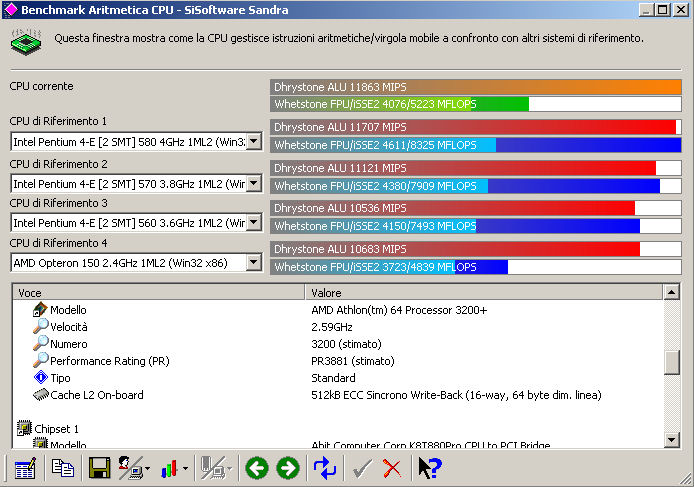Open the CPU di Riferimento 2 dropdown

(254, 183)
